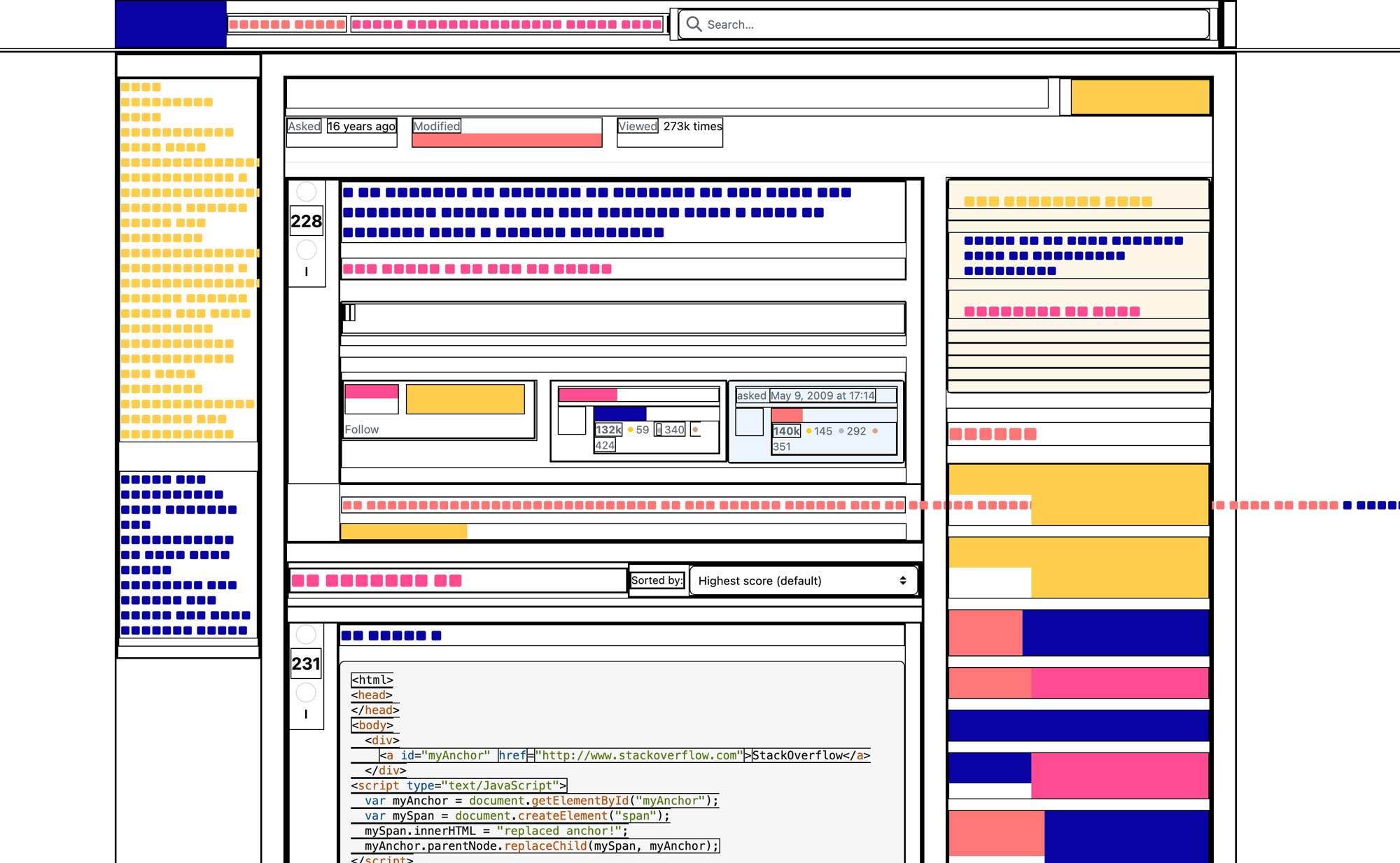The width and height of the screenshot is (1400, 863).
Task: Click the blue logo block in the header
Action: click(171, 24)
